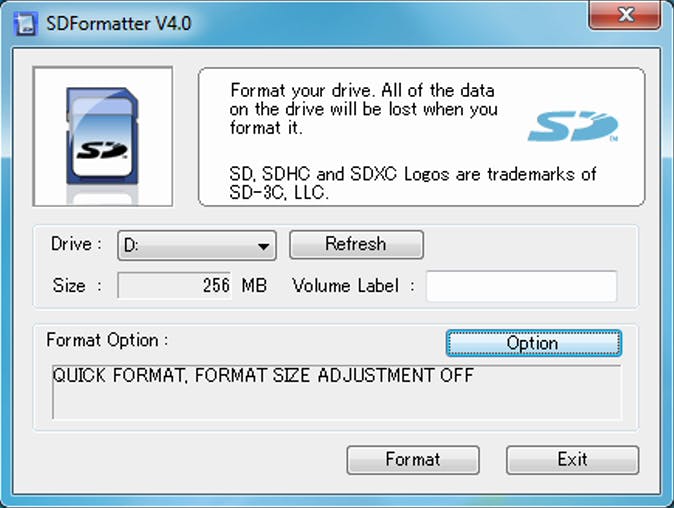Click into the Volume Label input field
Screen dimensions: 674x508
pyautogui.click(x=521, y=286)
